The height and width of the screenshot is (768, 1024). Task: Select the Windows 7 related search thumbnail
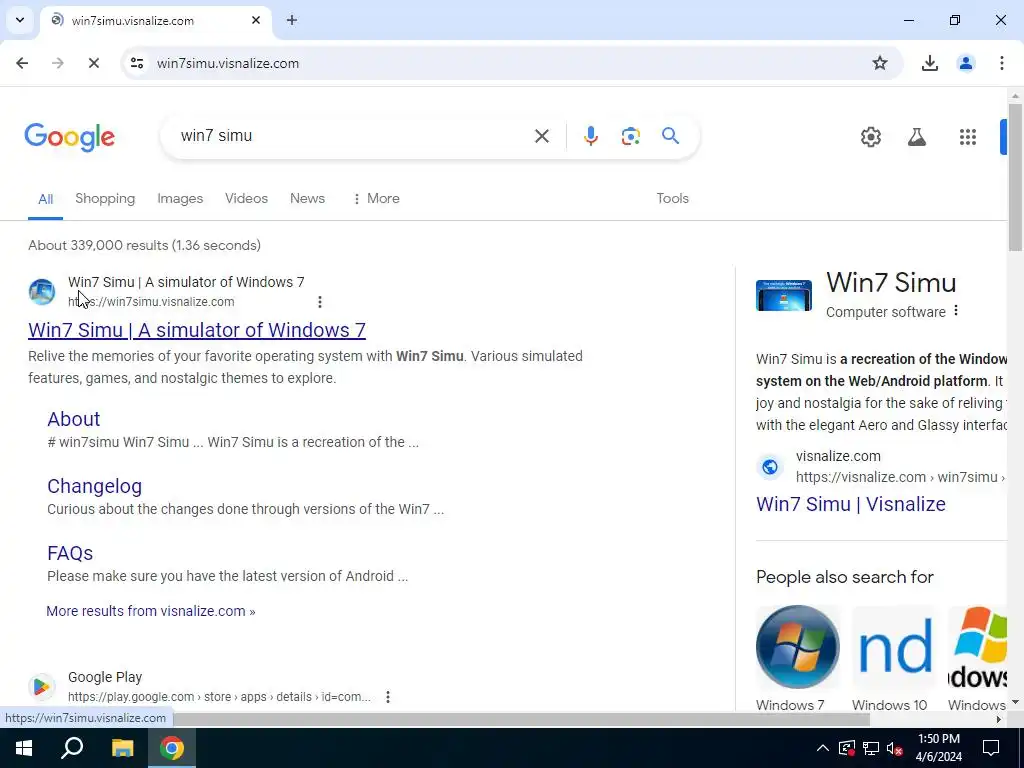[x=797, y=647]
